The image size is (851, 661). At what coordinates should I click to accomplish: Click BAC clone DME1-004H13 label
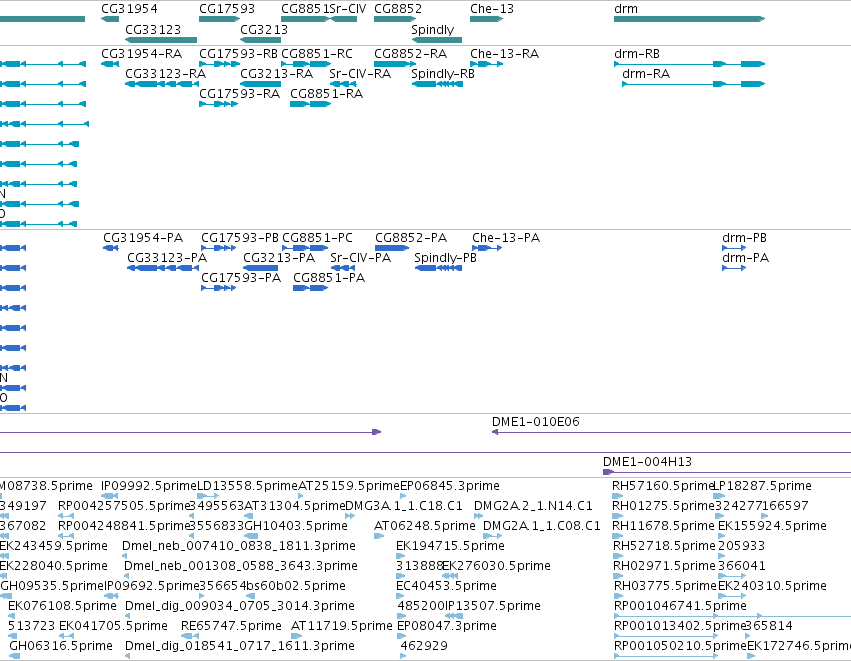(647, 462)
